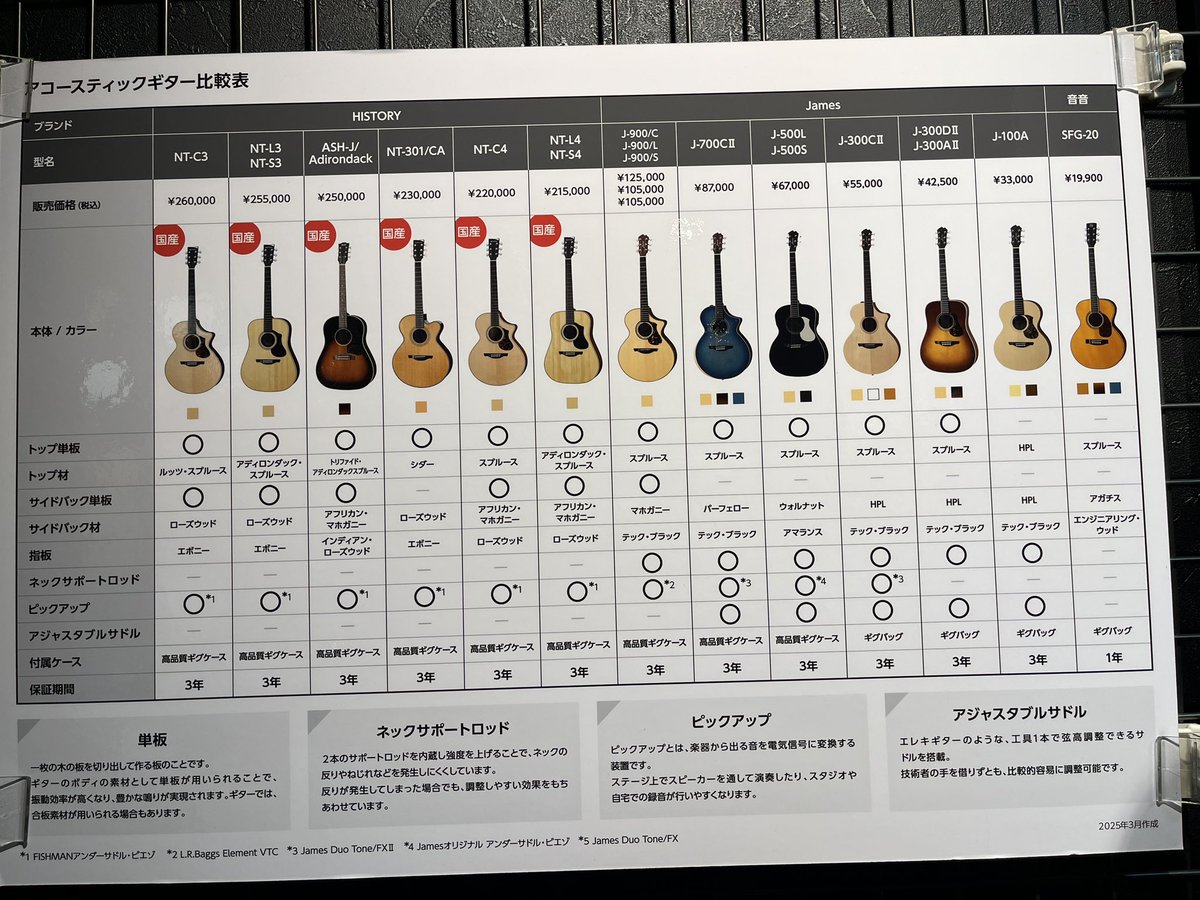
Task: Click the circle marked *4 in the J-500L column
Action: point(804,585)
